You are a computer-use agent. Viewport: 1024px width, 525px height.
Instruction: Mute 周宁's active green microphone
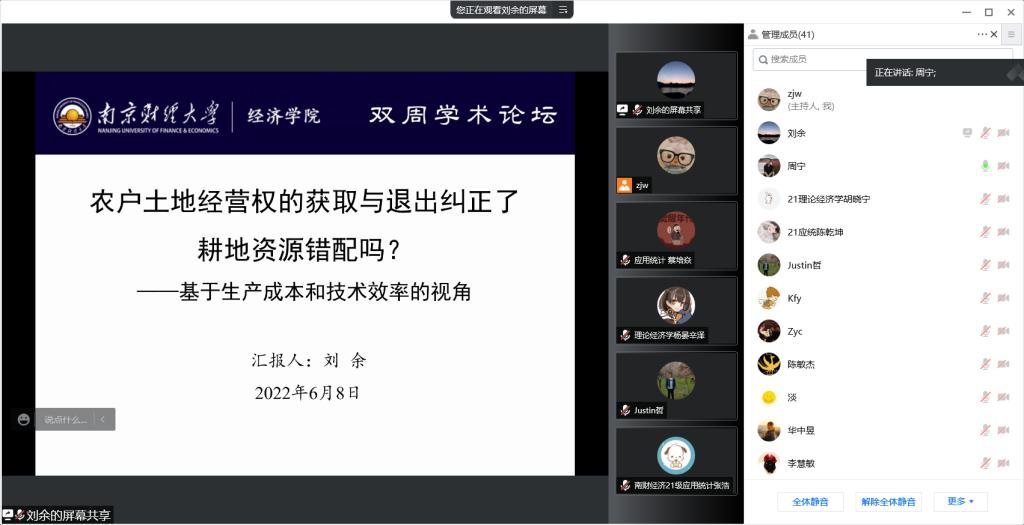coord(985,166)
